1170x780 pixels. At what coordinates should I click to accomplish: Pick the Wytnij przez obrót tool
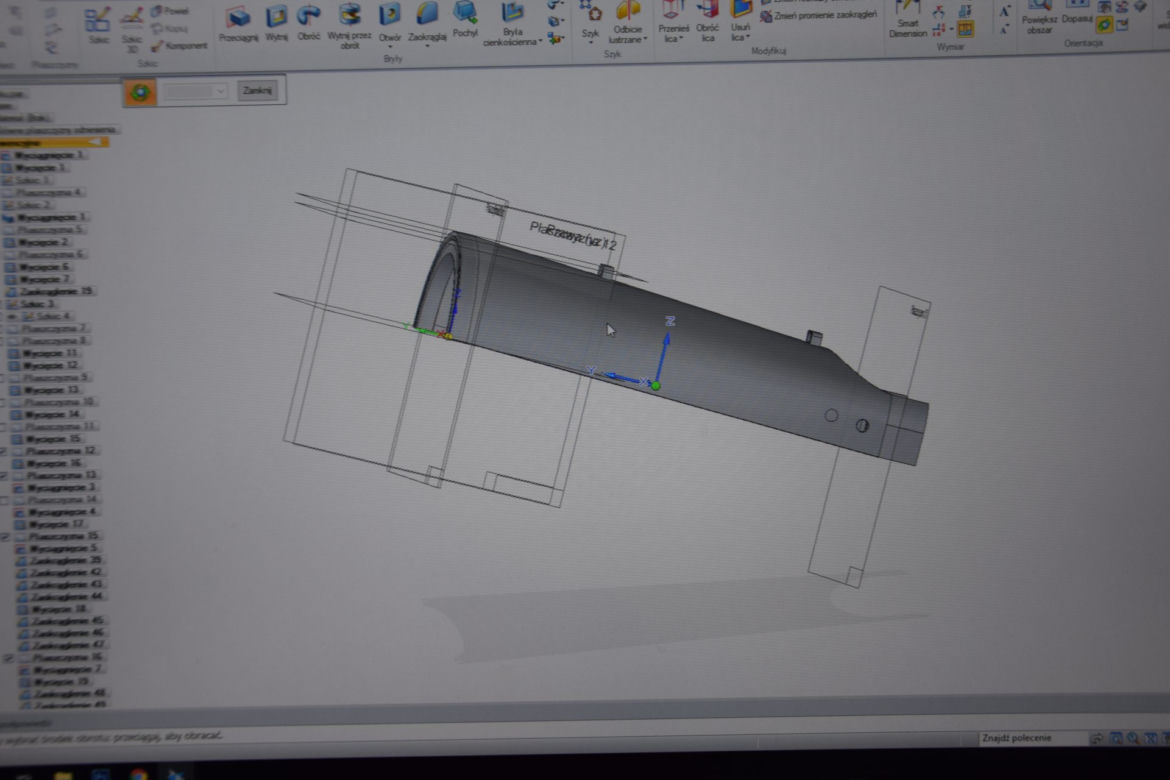point(349,25)
